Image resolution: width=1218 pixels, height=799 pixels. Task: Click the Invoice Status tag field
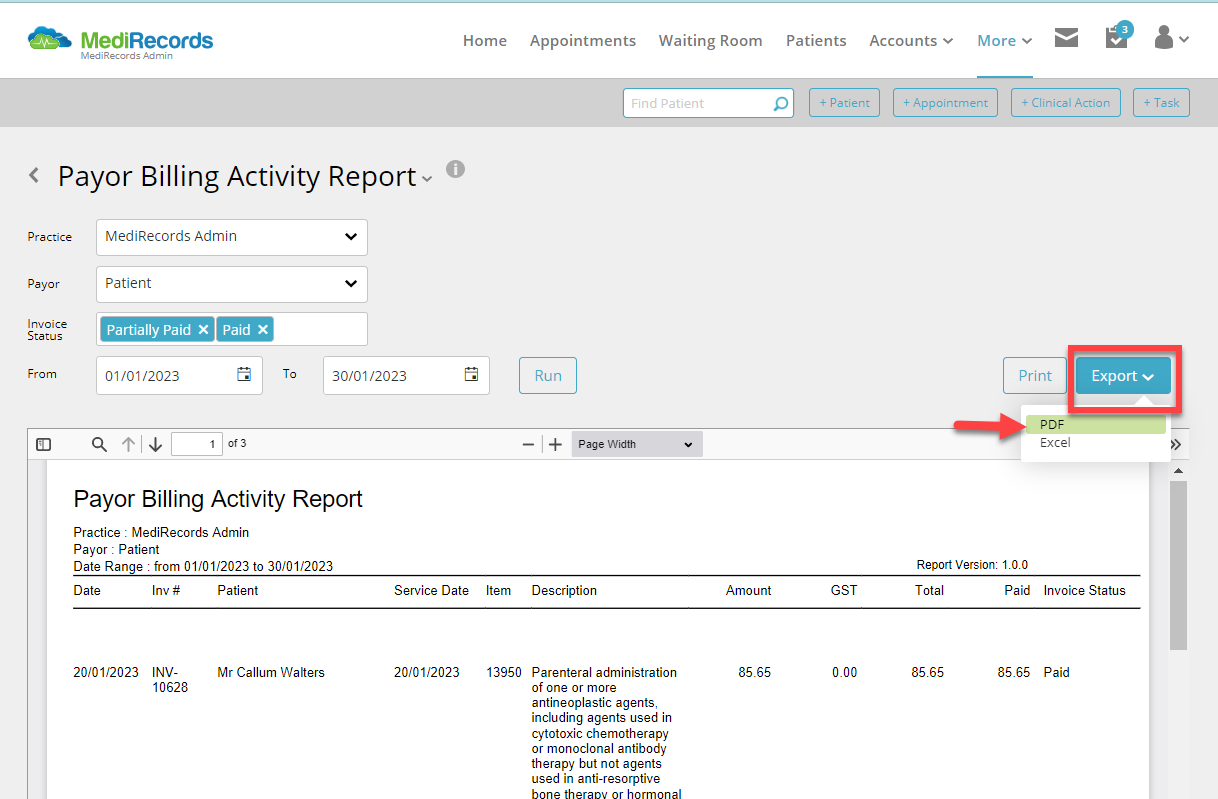232,329
